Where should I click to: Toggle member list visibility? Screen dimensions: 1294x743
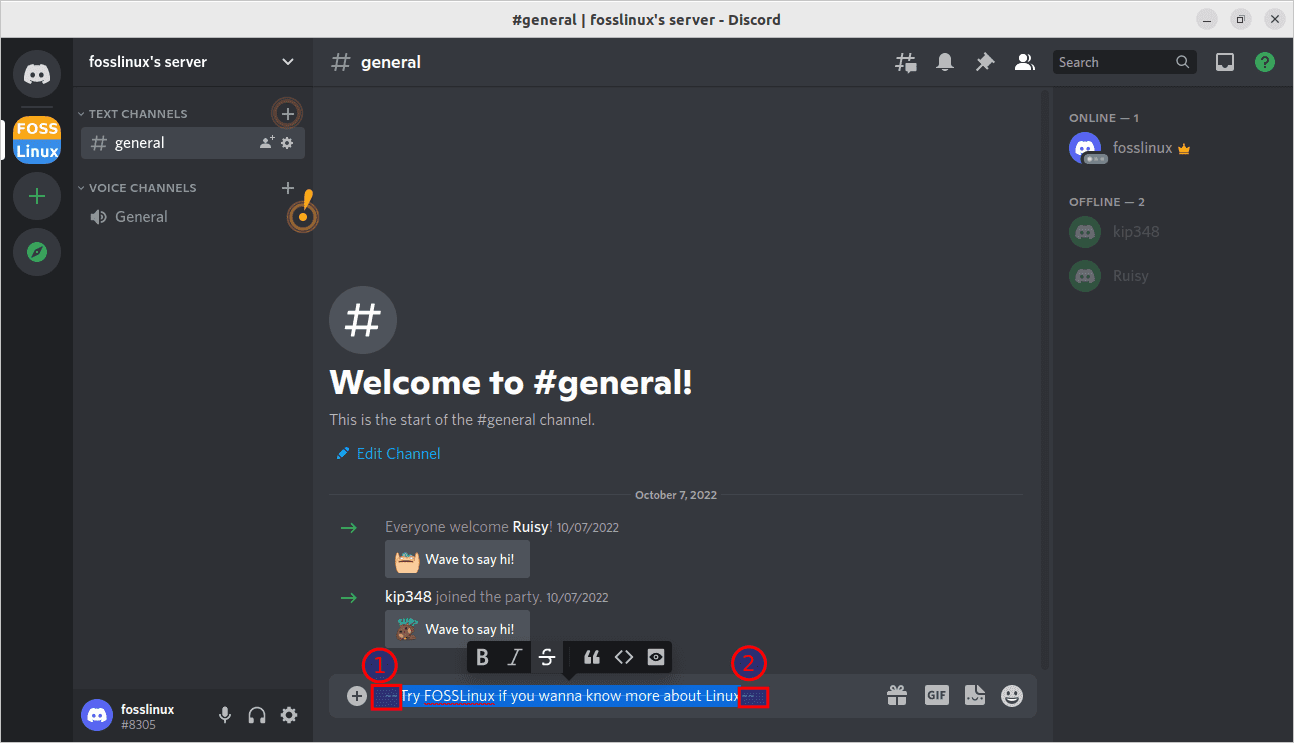pyautogui.click(x=1025, y=62)
